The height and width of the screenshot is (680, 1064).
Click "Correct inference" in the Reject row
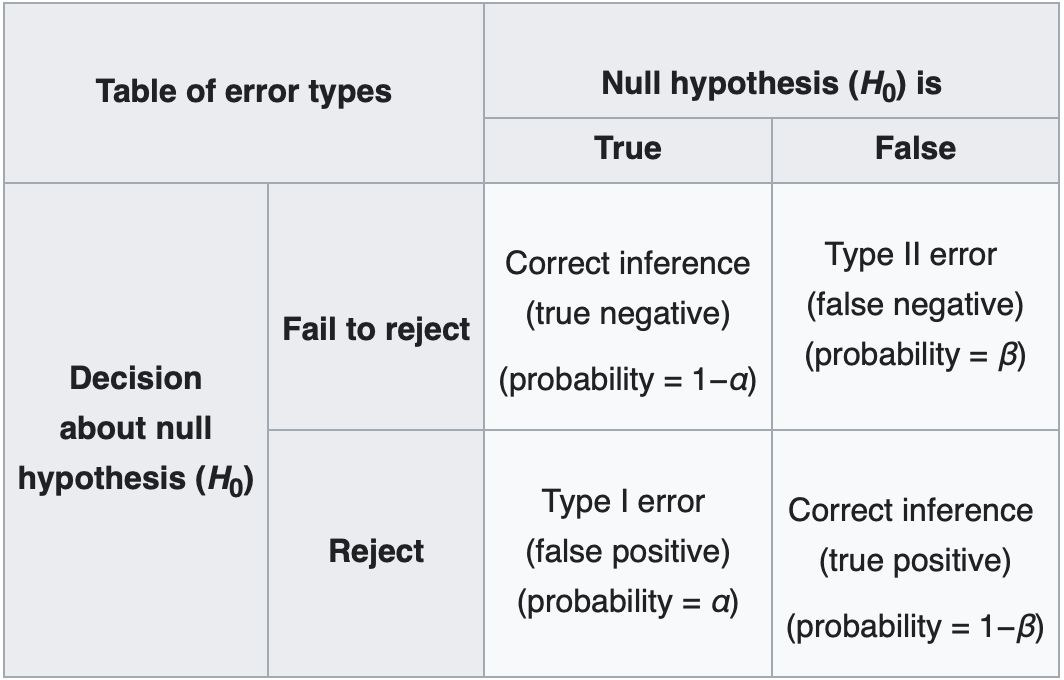point(911,510)
